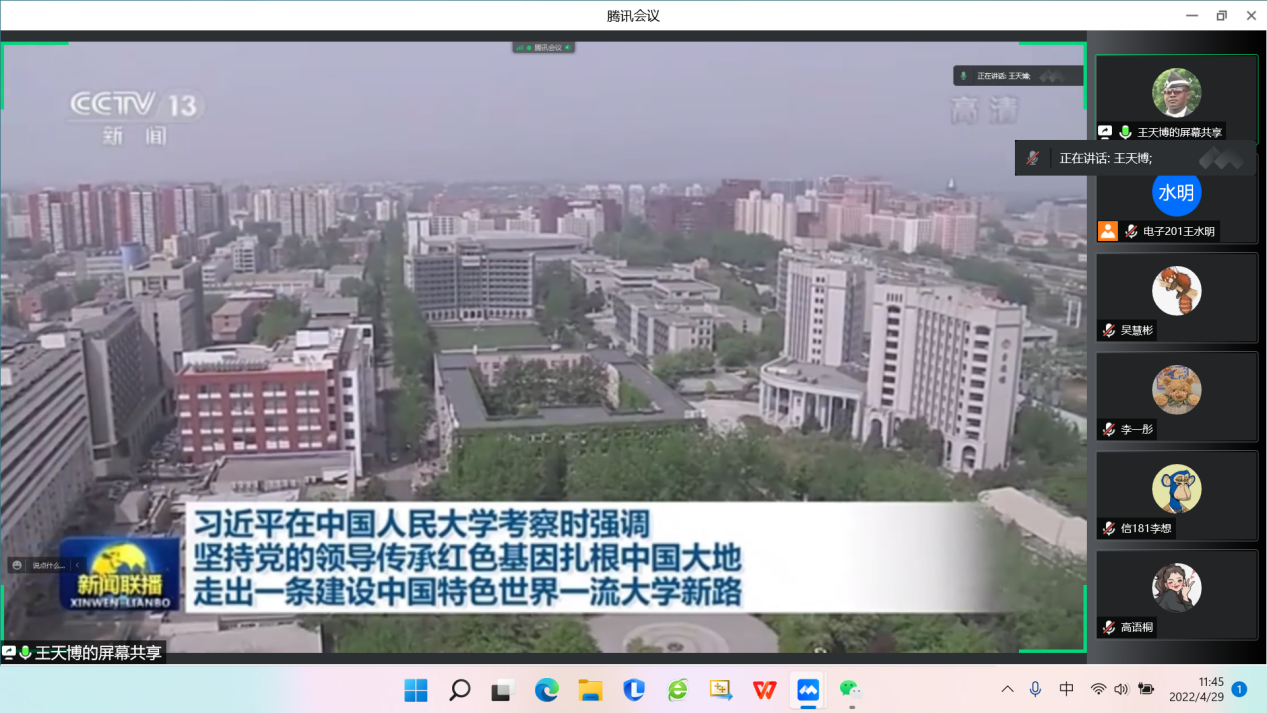Open WPS Office from taskbar
This screenshot has width=1267, height=713.
pyautogui.click(x=764, y=690)
